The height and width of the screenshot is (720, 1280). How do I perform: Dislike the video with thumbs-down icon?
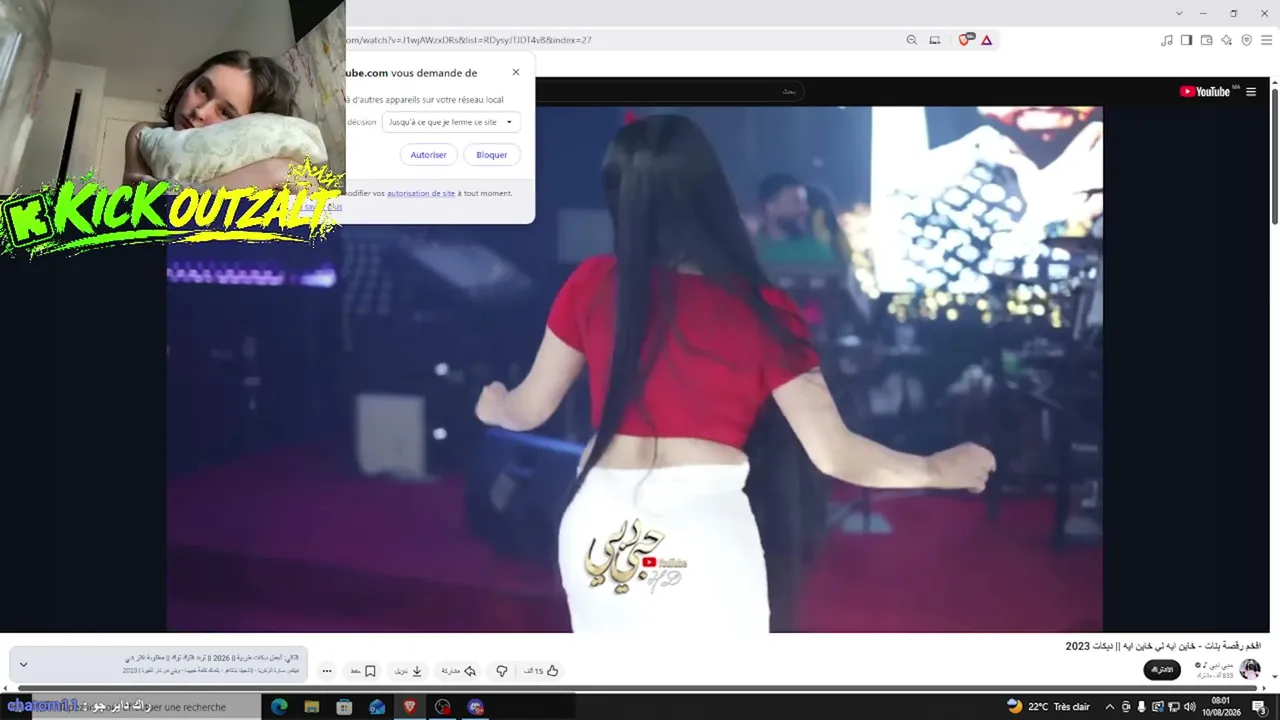point(502,671)
